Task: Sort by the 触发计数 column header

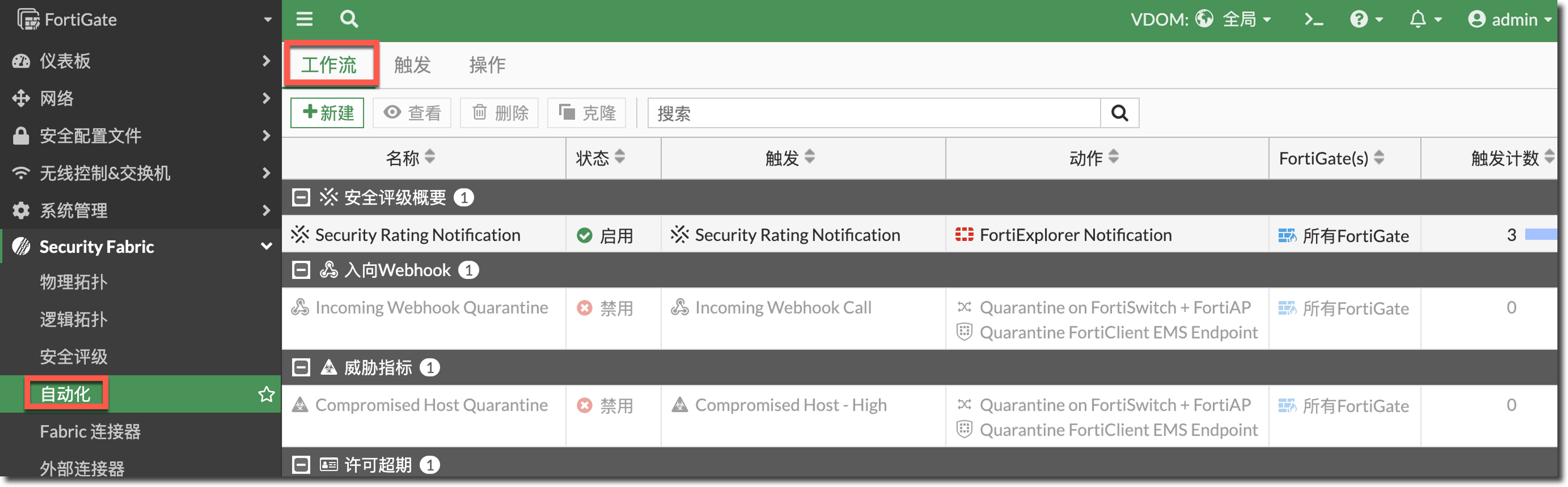Action: pyautogui.click(x=1504, y=158)
